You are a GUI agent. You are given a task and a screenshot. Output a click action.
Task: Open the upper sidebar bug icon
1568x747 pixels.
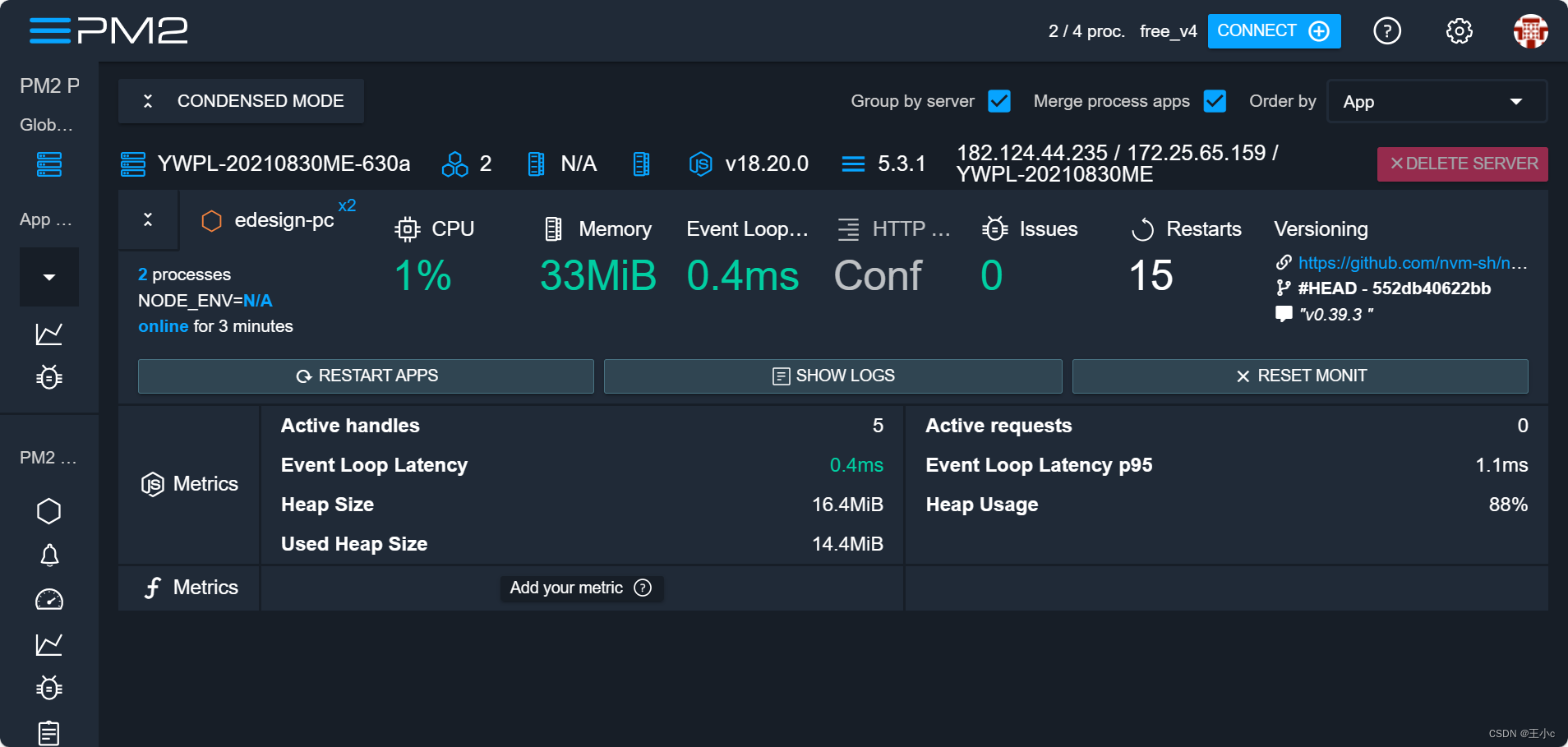49,377
